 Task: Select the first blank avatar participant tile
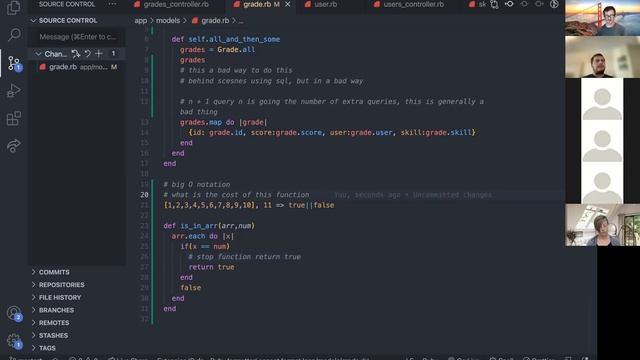[602, 99]
